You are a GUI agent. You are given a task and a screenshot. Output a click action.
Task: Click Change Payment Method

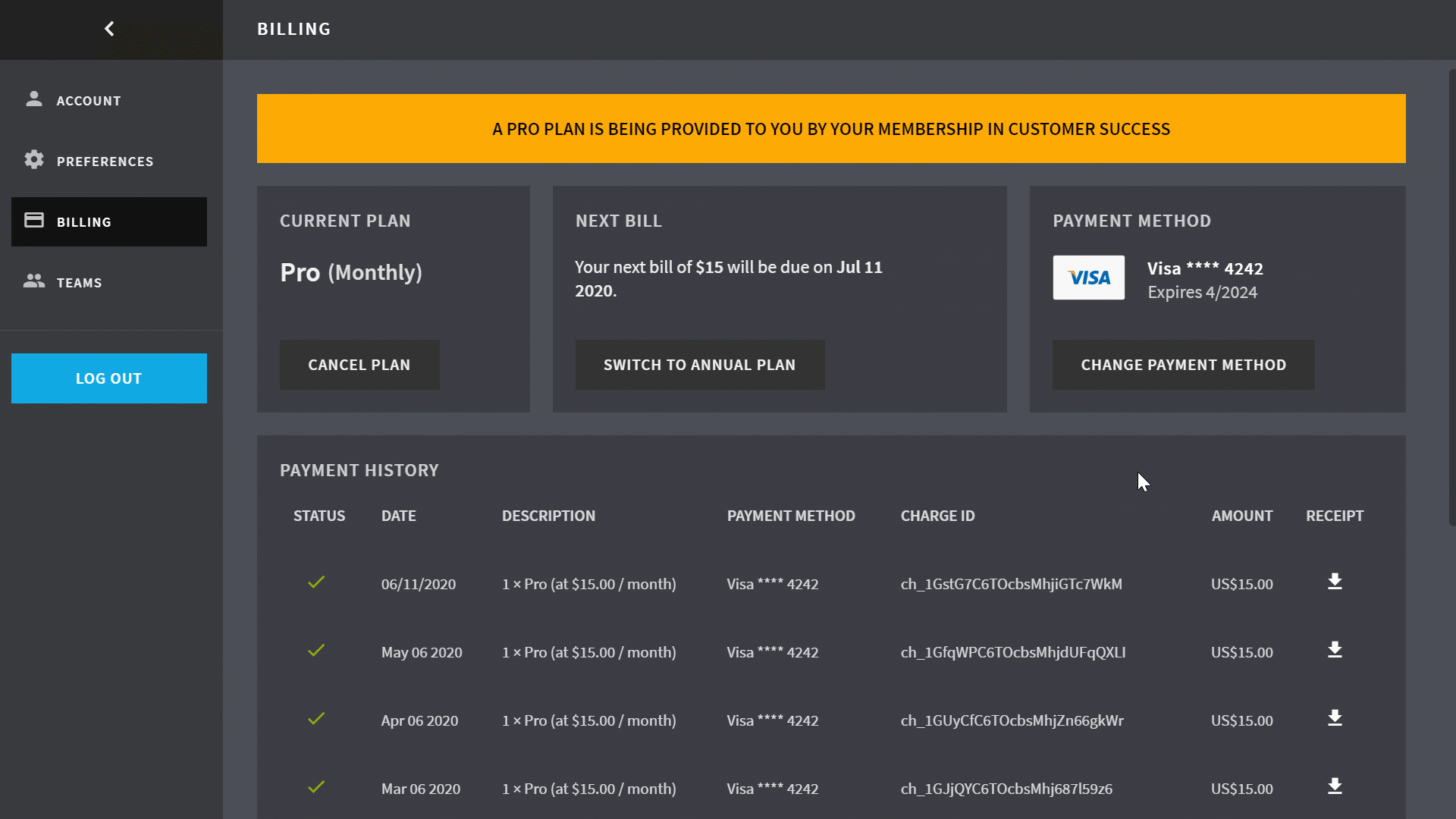[x=1183, y=365]
